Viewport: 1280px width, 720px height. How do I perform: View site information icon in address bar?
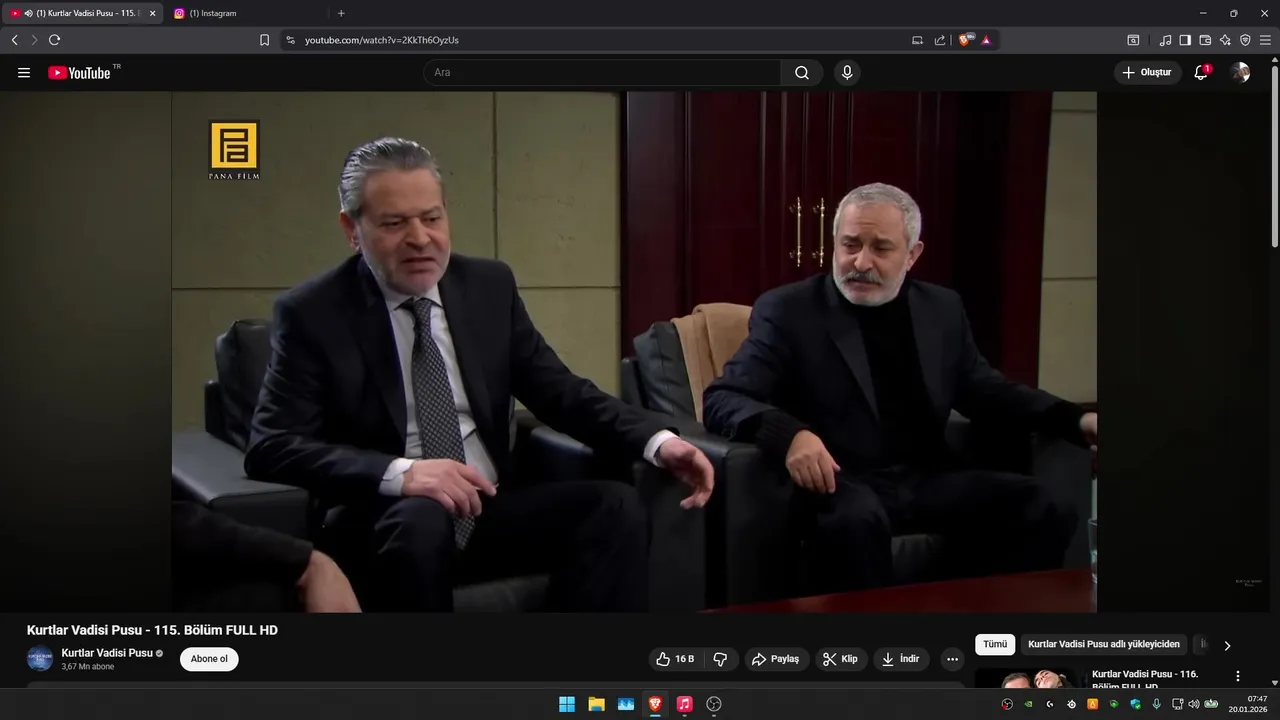pos(291,40)
